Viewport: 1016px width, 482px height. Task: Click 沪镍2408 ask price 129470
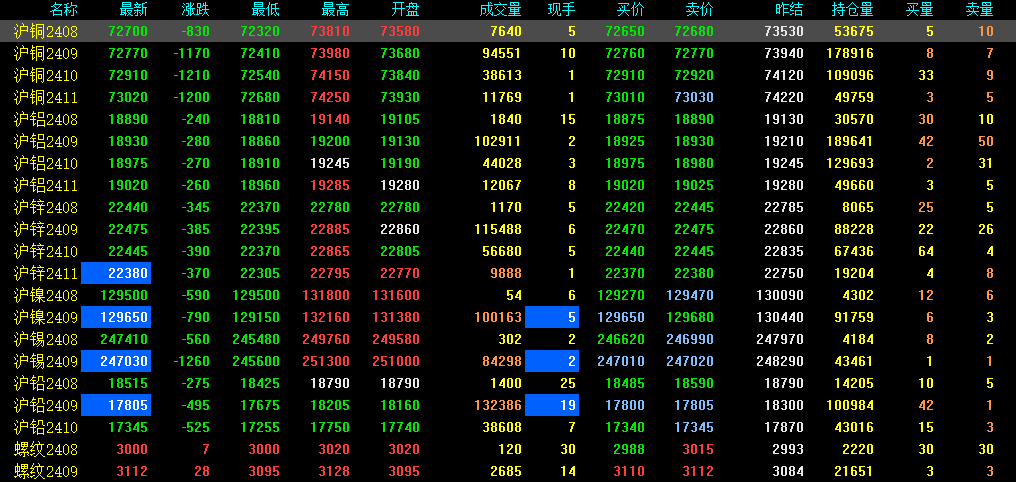coord(690,295)
